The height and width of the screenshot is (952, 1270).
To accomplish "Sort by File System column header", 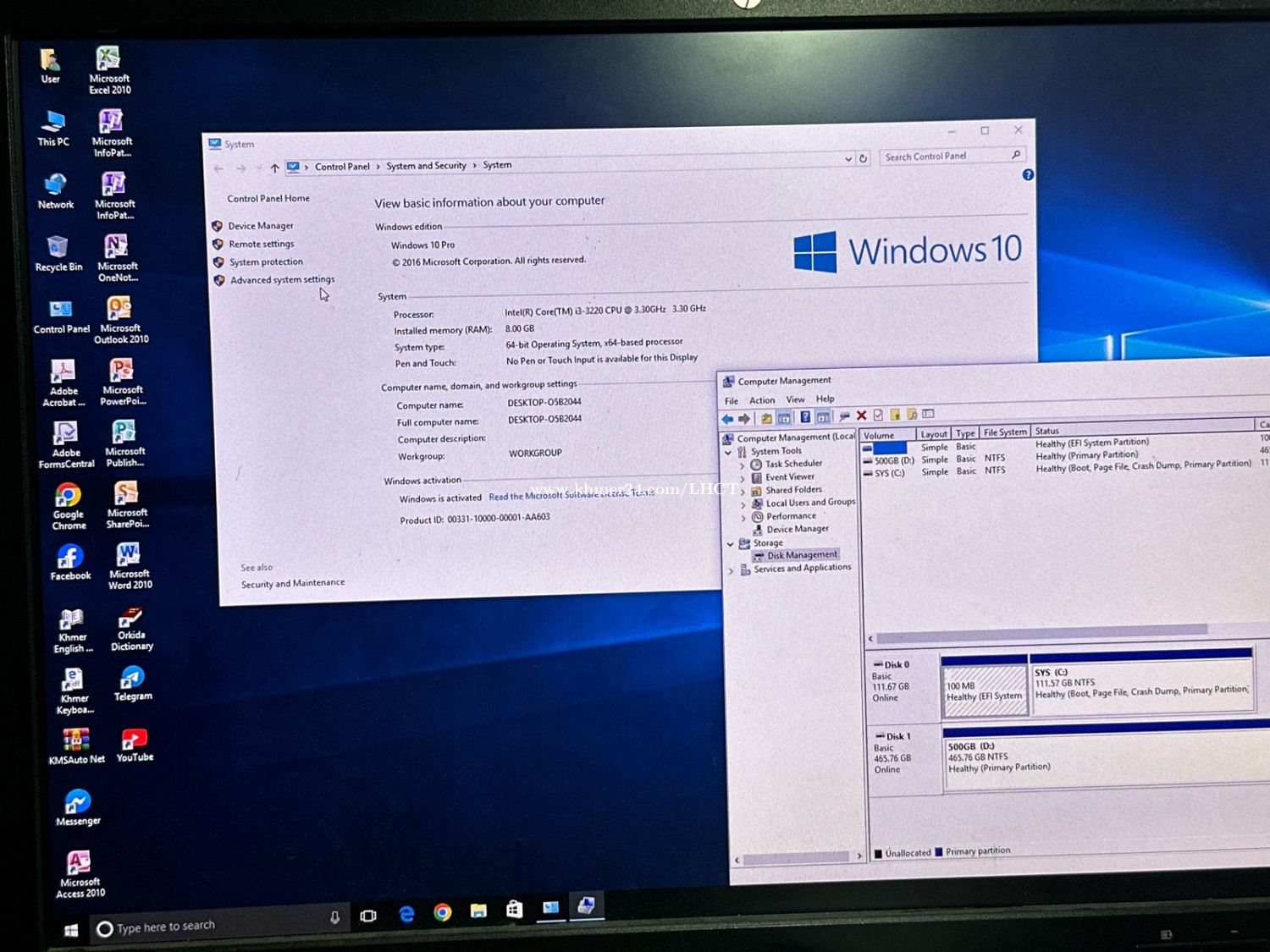I will [1005, 432].
